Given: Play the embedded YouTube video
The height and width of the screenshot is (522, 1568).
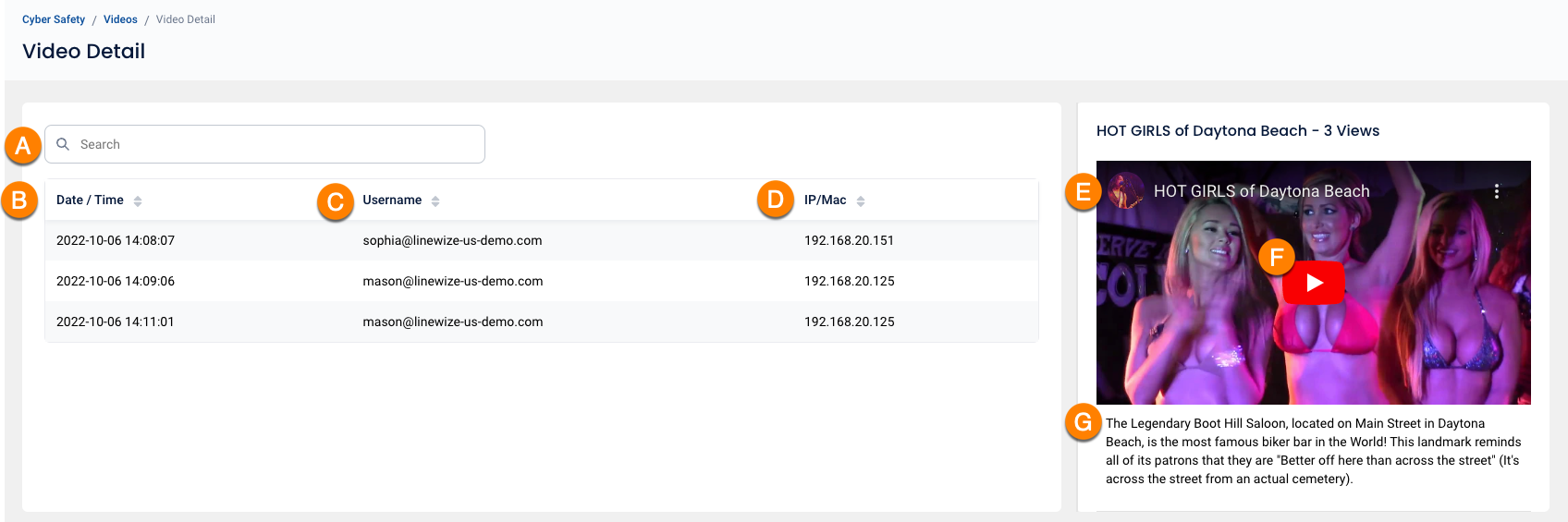Looking at the screenshot, I should click(1314, 284).
